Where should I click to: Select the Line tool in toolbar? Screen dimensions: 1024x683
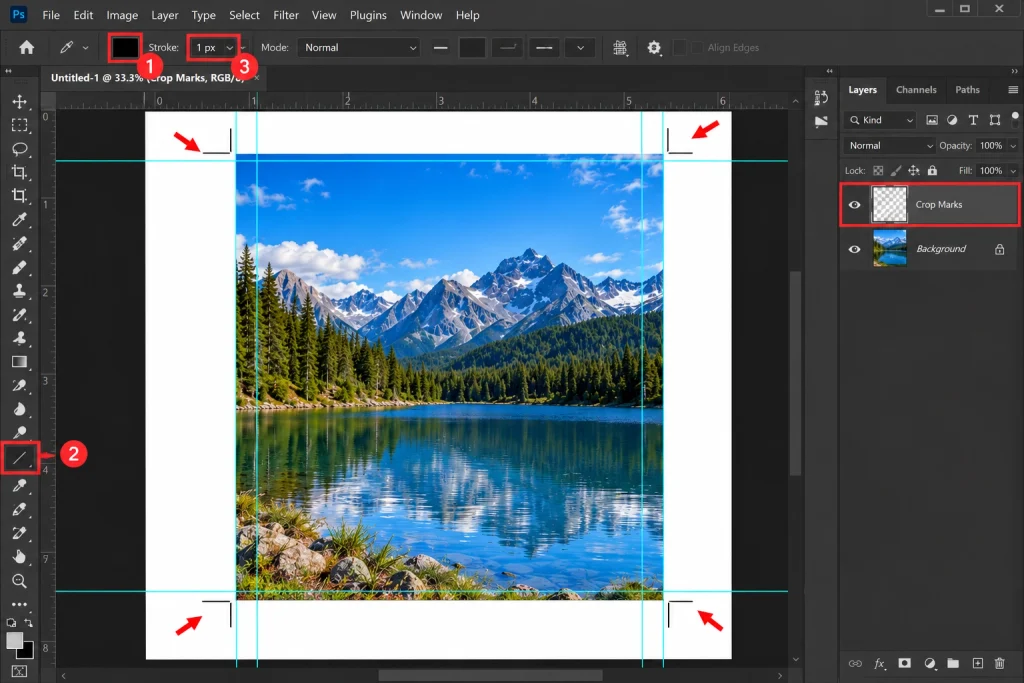click(20, 458)
